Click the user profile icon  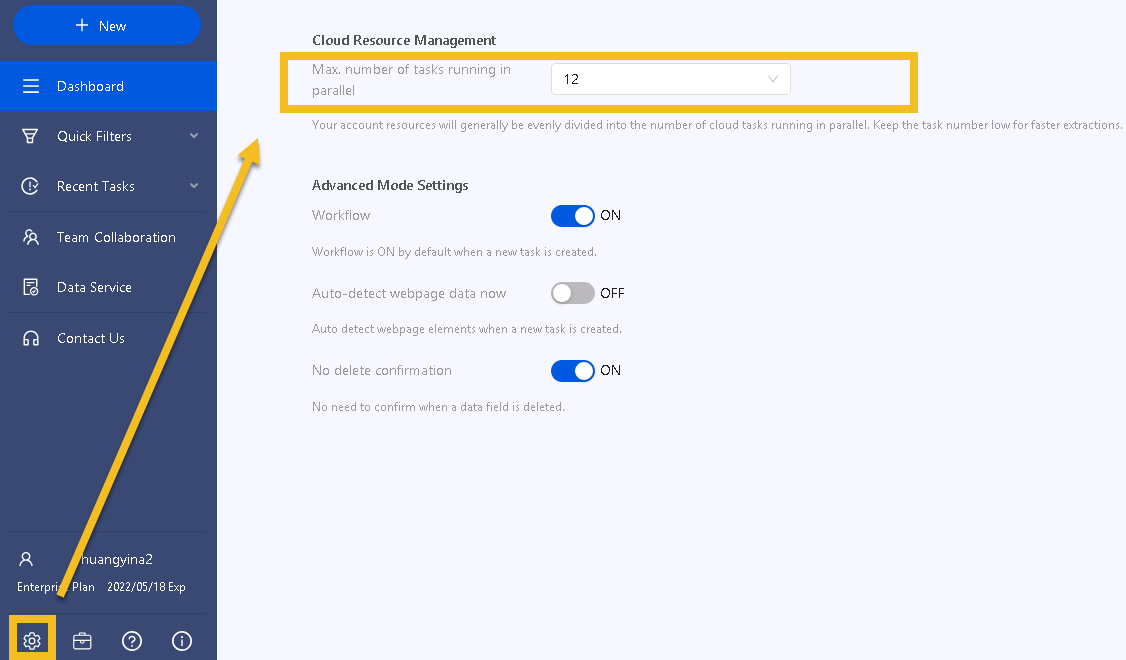click(x=26, y=559)
